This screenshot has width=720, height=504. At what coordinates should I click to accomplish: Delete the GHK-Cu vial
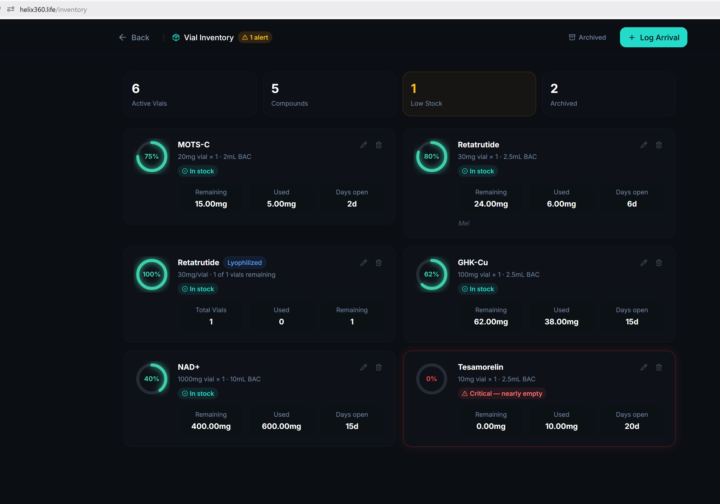[659, 263]
